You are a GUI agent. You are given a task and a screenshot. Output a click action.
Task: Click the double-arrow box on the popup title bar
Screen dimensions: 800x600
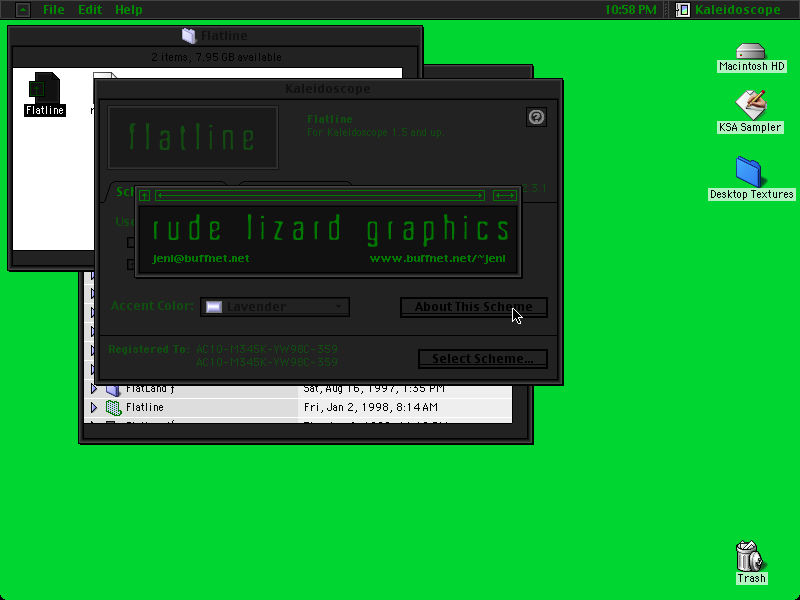(x=505, y=195)
